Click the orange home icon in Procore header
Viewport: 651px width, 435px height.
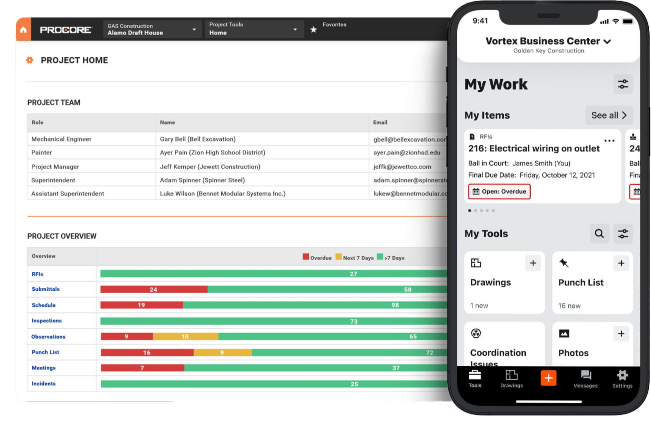[23, 29]
